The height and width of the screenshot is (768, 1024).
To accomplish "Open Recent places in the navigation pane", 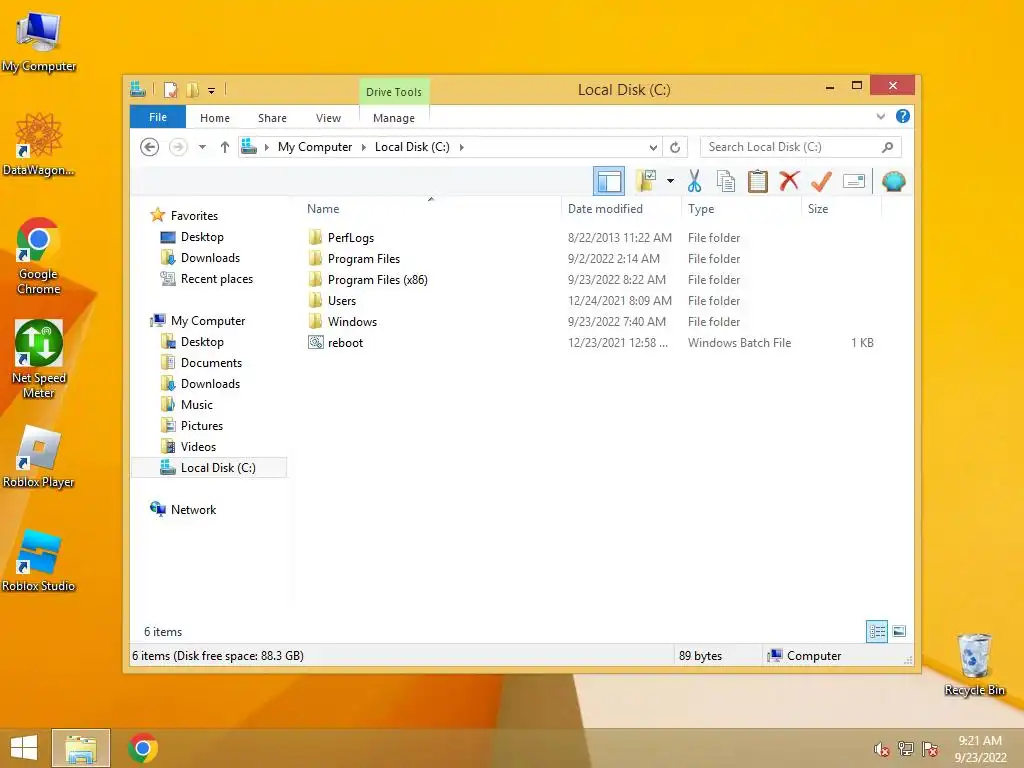I will (x=217, y=279).
